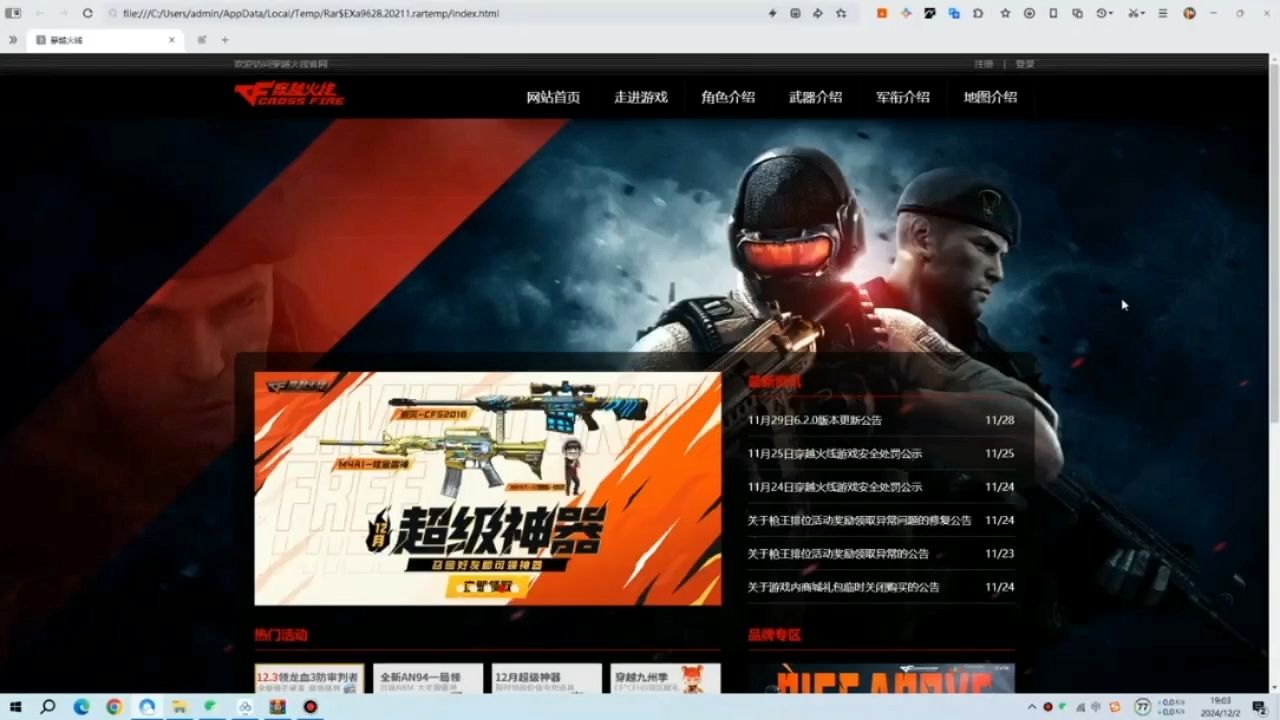The height and width of the screenshot is (720, 1280).
Task: Open a new tab with plus button
Action: [x=225, y=40]
